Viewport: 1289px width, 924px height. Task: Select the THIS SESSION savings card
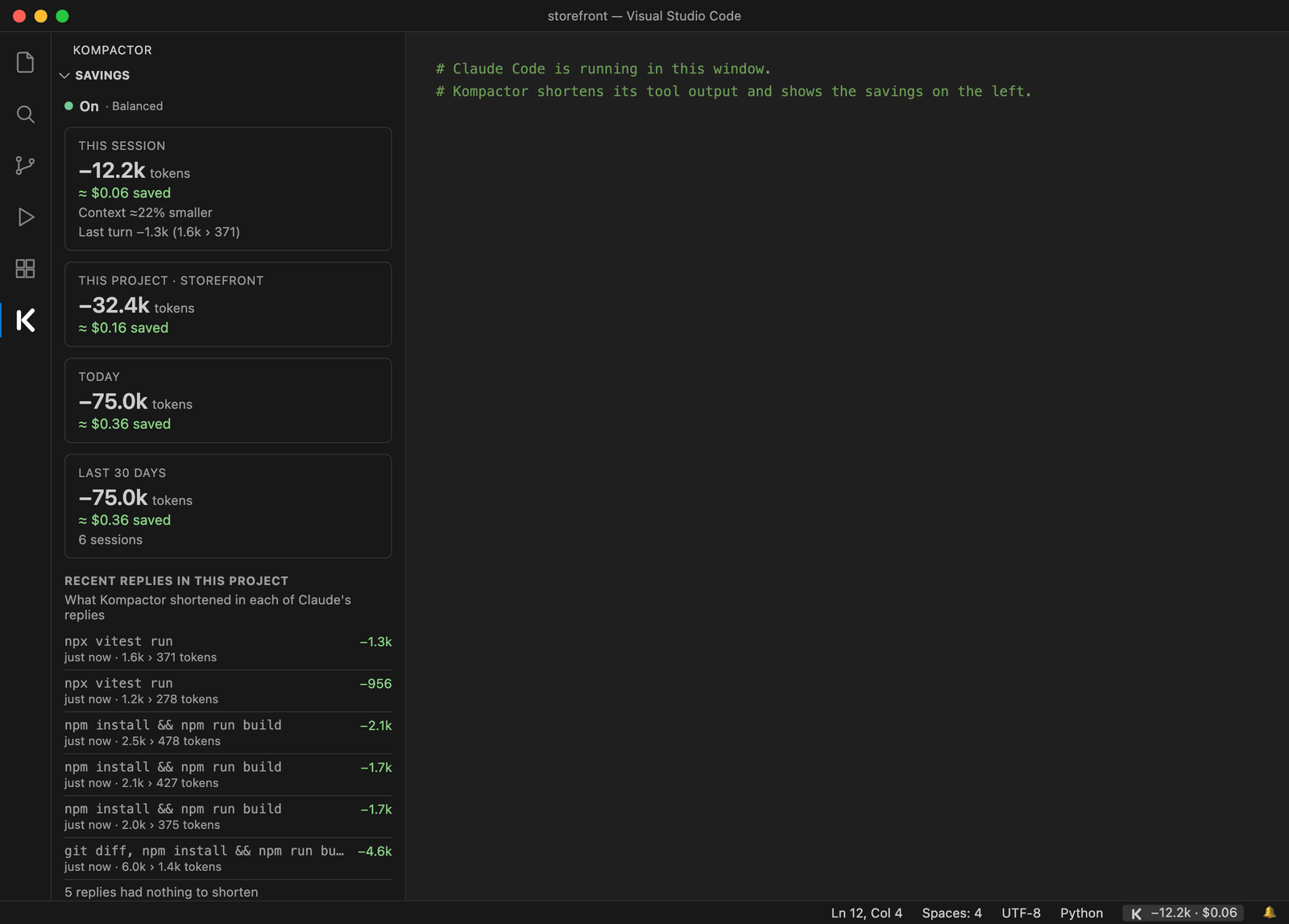click(228, 189)
